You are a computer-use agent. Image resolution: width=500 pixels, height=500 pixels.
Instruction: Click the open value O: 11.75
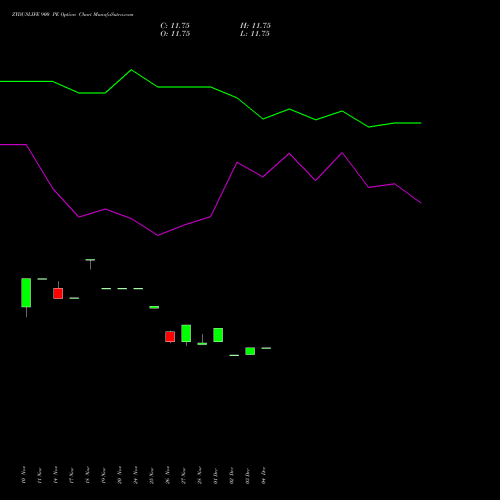click(175, 34)
